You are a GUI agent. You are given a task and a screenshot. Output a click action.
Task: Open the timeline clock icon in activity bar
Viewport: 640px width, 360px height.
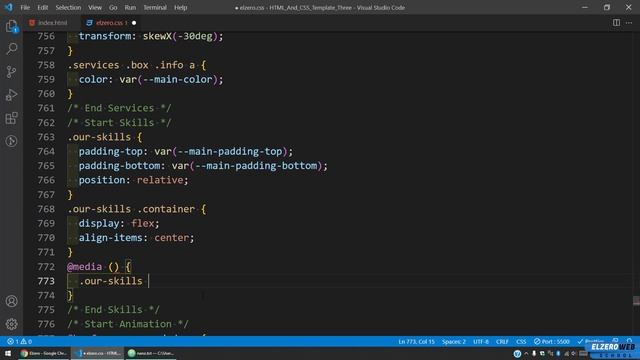click(x=11, y=141)
